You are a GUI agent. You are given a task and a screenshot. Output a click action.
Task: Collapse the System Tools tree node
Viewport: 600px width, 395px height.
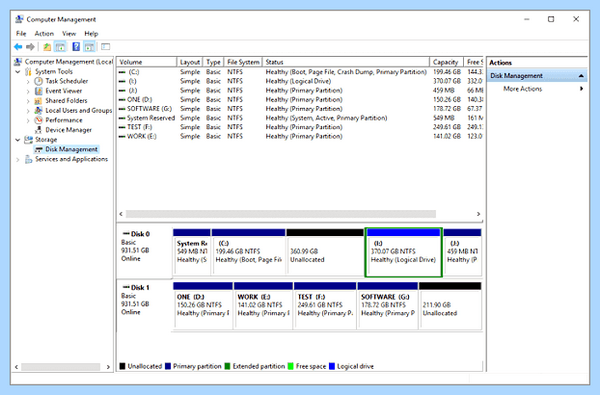[x=18, y=72]
